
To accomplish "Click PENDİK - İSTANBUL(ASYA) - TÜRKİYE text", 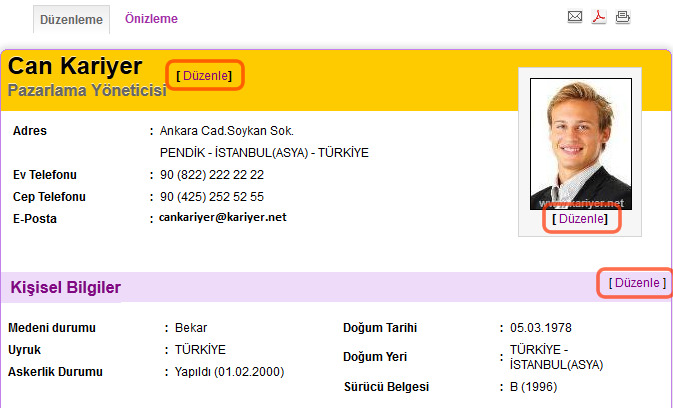I will coord(264,153).
